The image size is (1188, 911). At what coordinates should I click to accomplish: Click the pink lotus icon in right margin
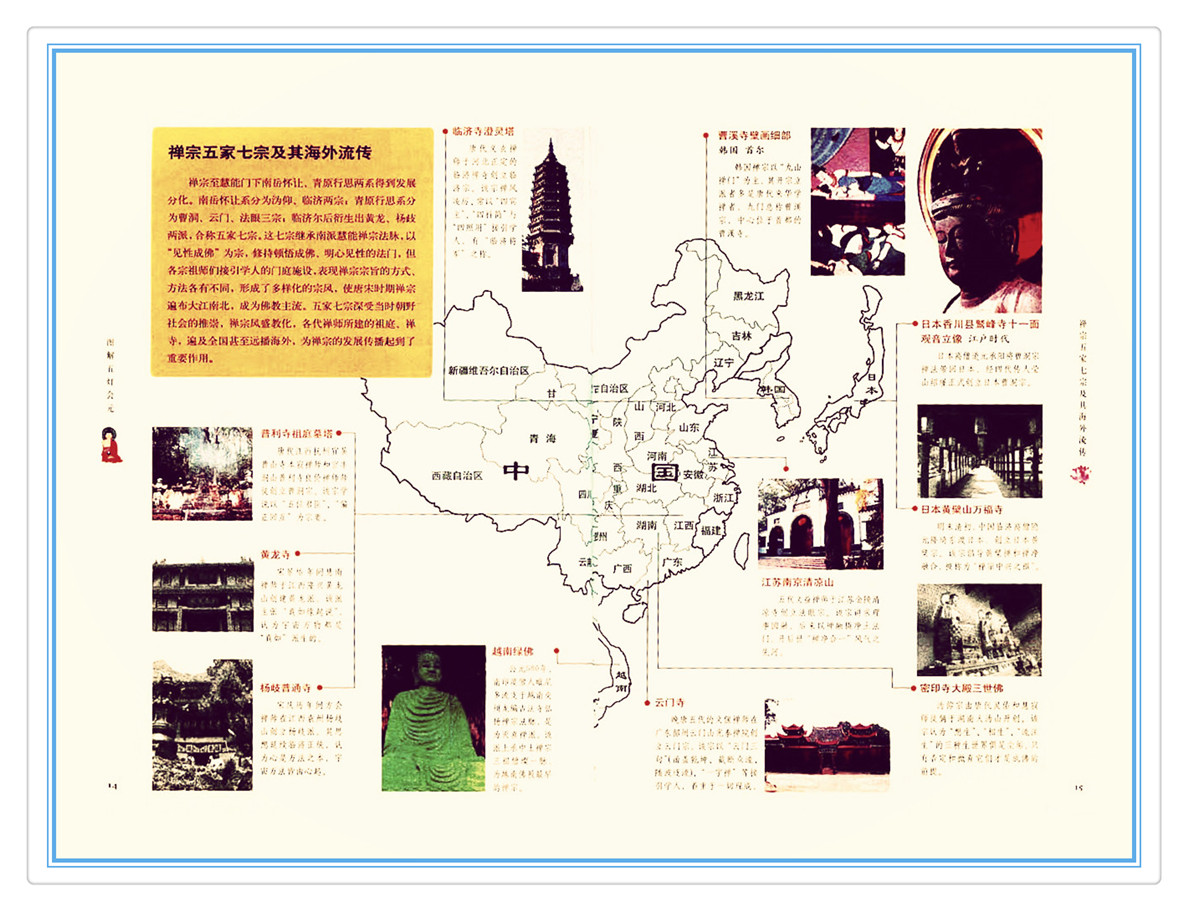pyautogui.click(x=1079, y=476)
